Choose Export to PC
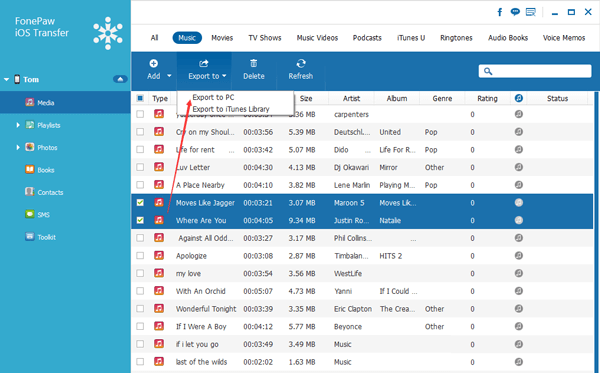This screenshot has width=600, height=373. [x=213, y=97]
